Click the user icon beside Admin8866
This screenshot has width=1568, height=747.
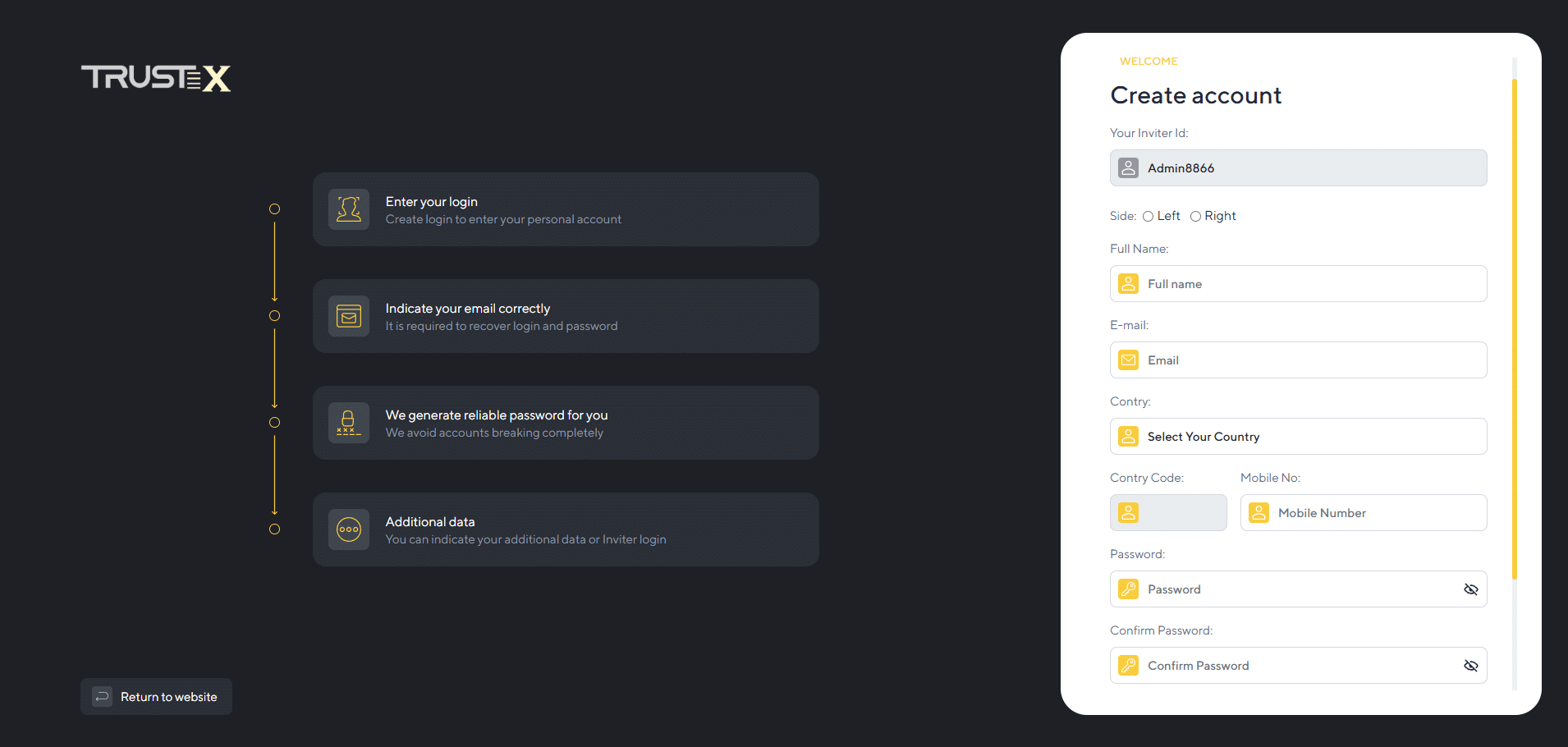point(1129,168)
